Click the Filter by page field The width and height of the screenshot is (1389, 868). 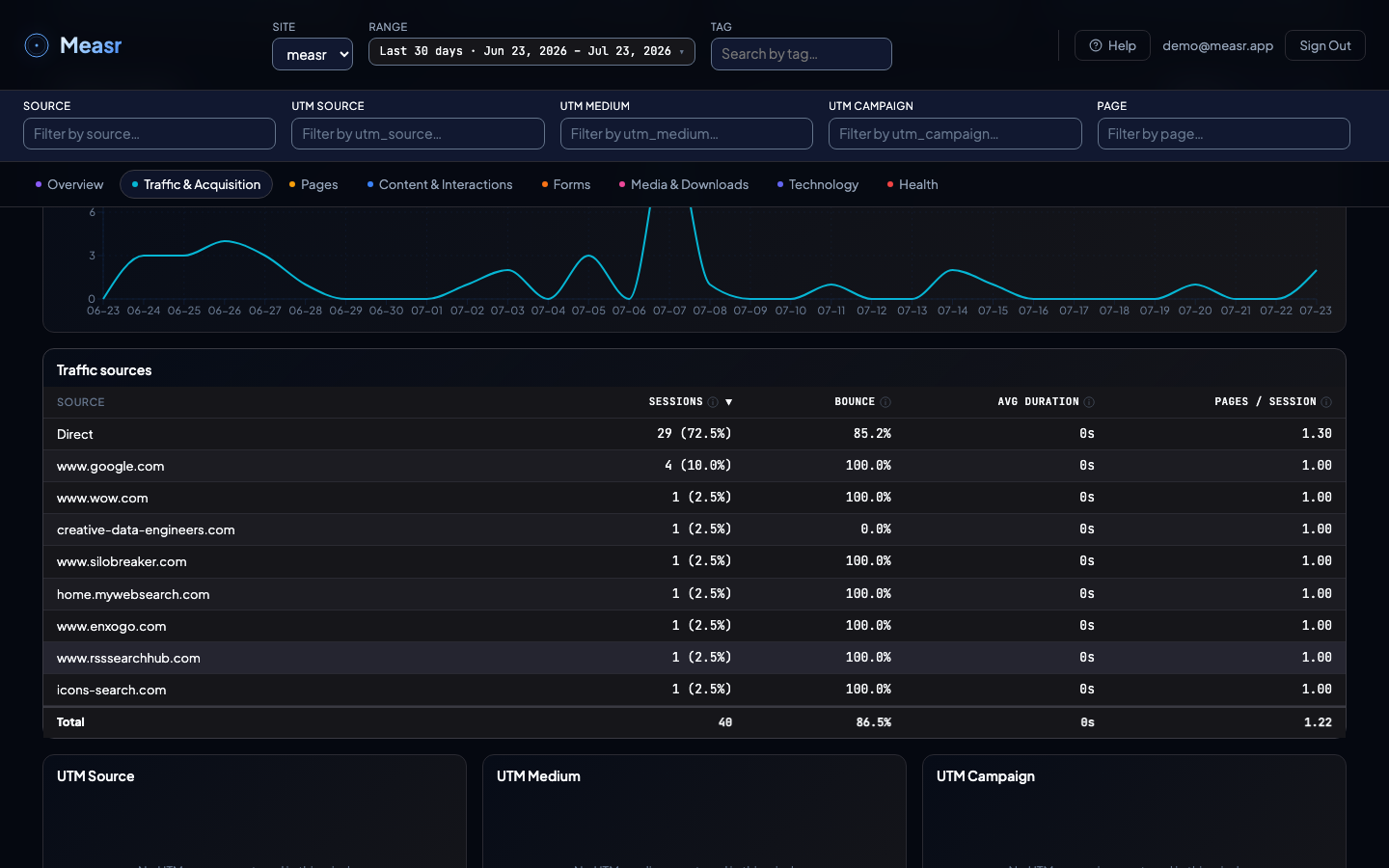pos(1223,134)
